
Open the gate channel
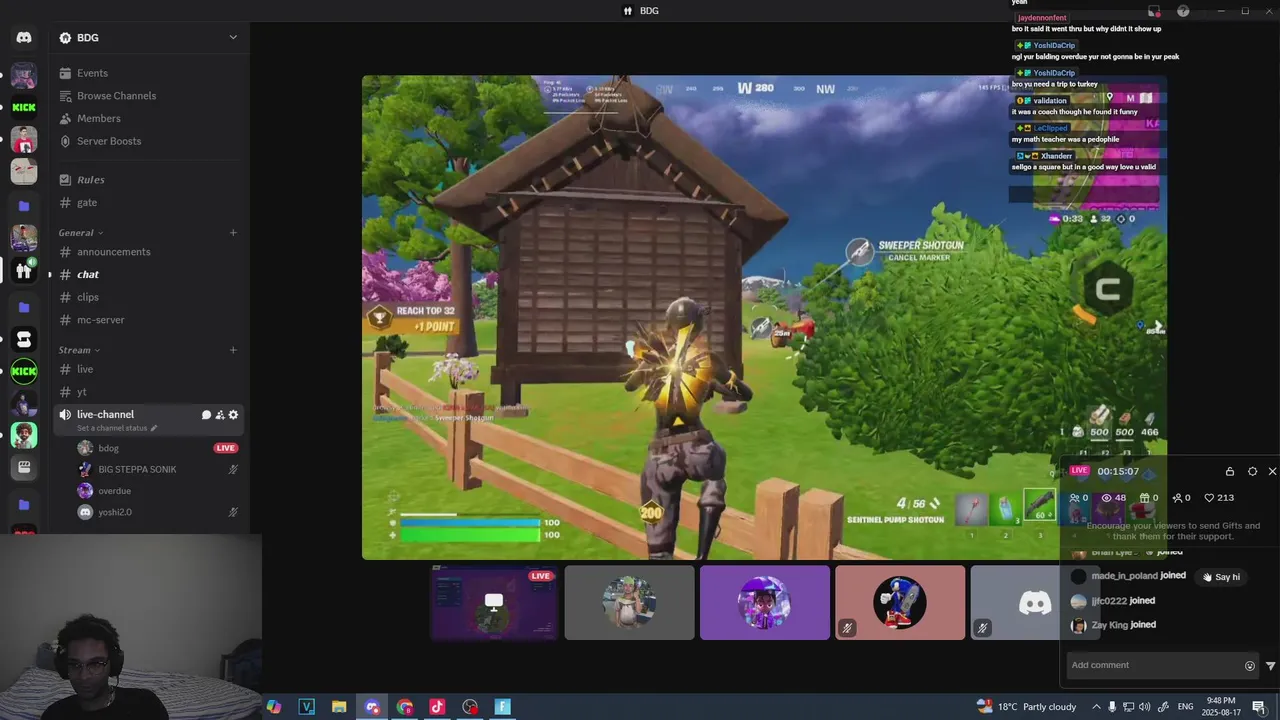point(149,202)
